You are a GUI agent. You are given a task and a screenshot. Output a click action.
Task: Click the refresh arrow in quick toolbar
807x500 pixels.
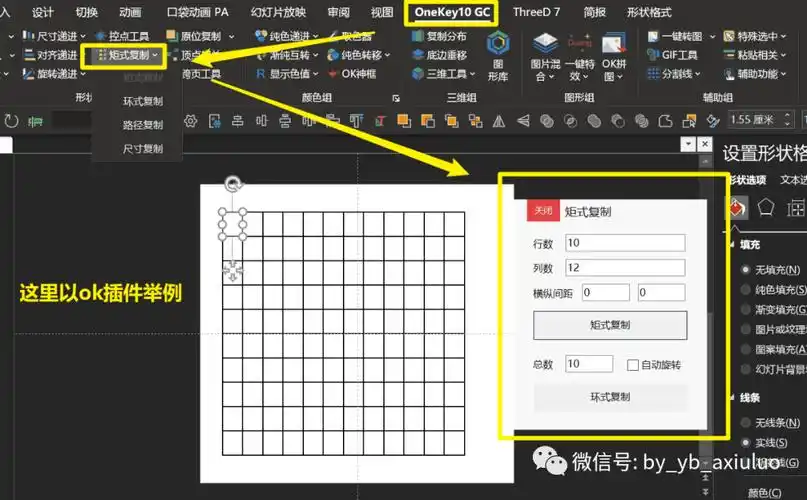click(11, 122)
